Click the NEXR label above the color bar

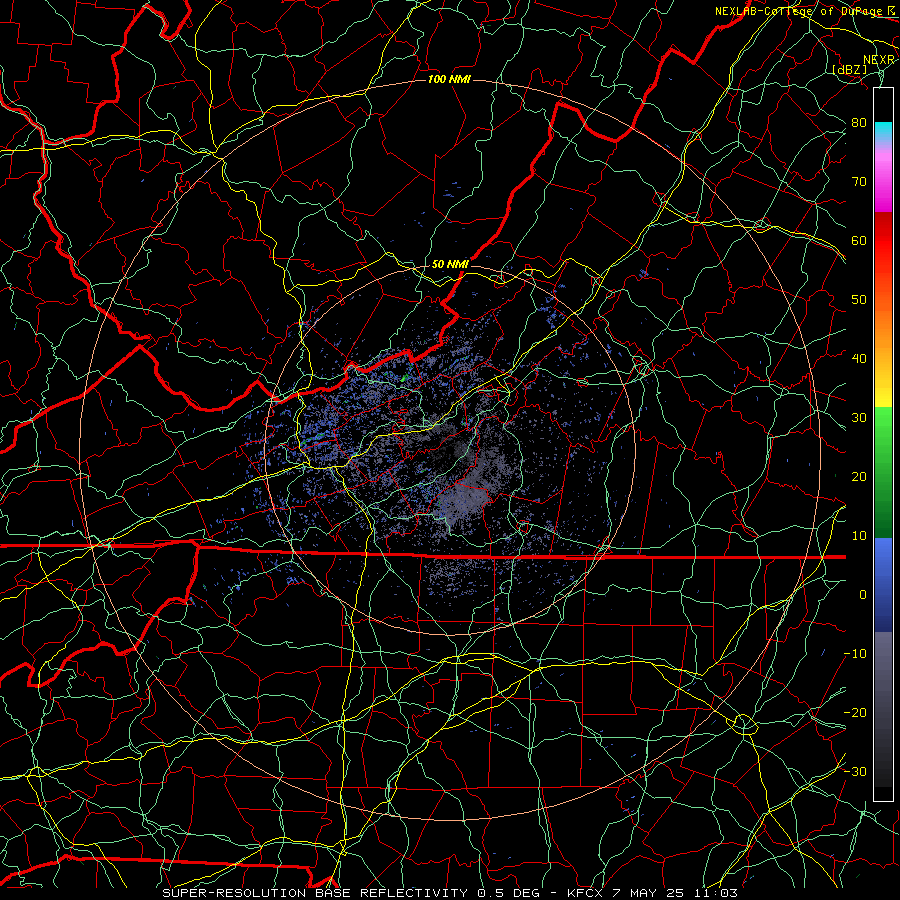(879, 60)
